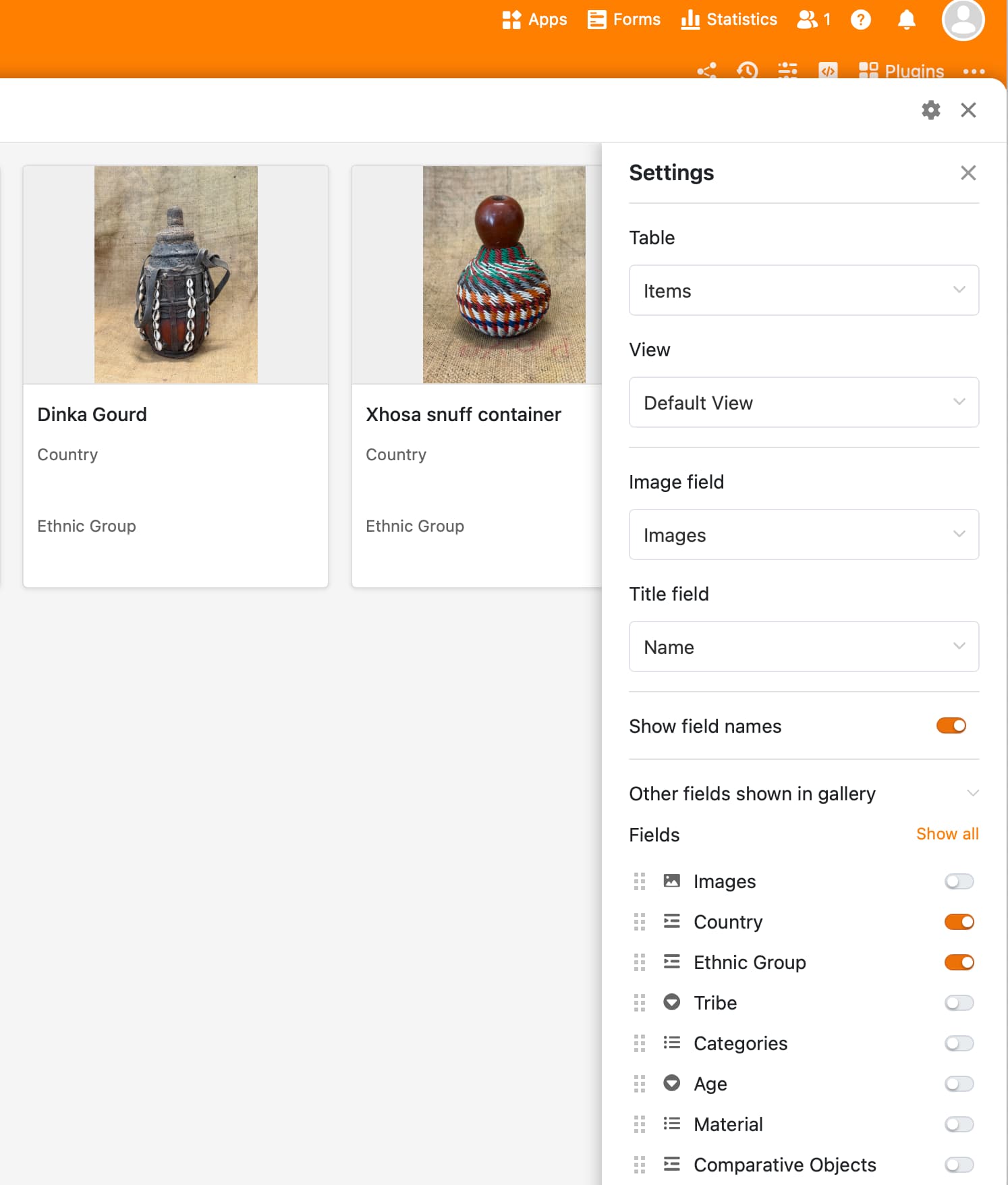Click the share icon in toolbar
The image size is (1008, 1185).
point(706,71)
